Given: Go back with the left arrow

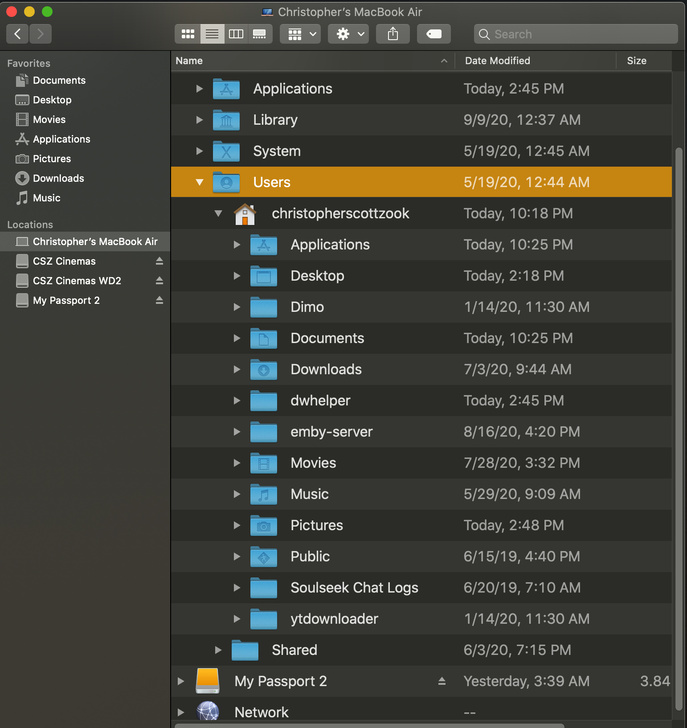Looking at the screenshot, I should click(18, 34).
